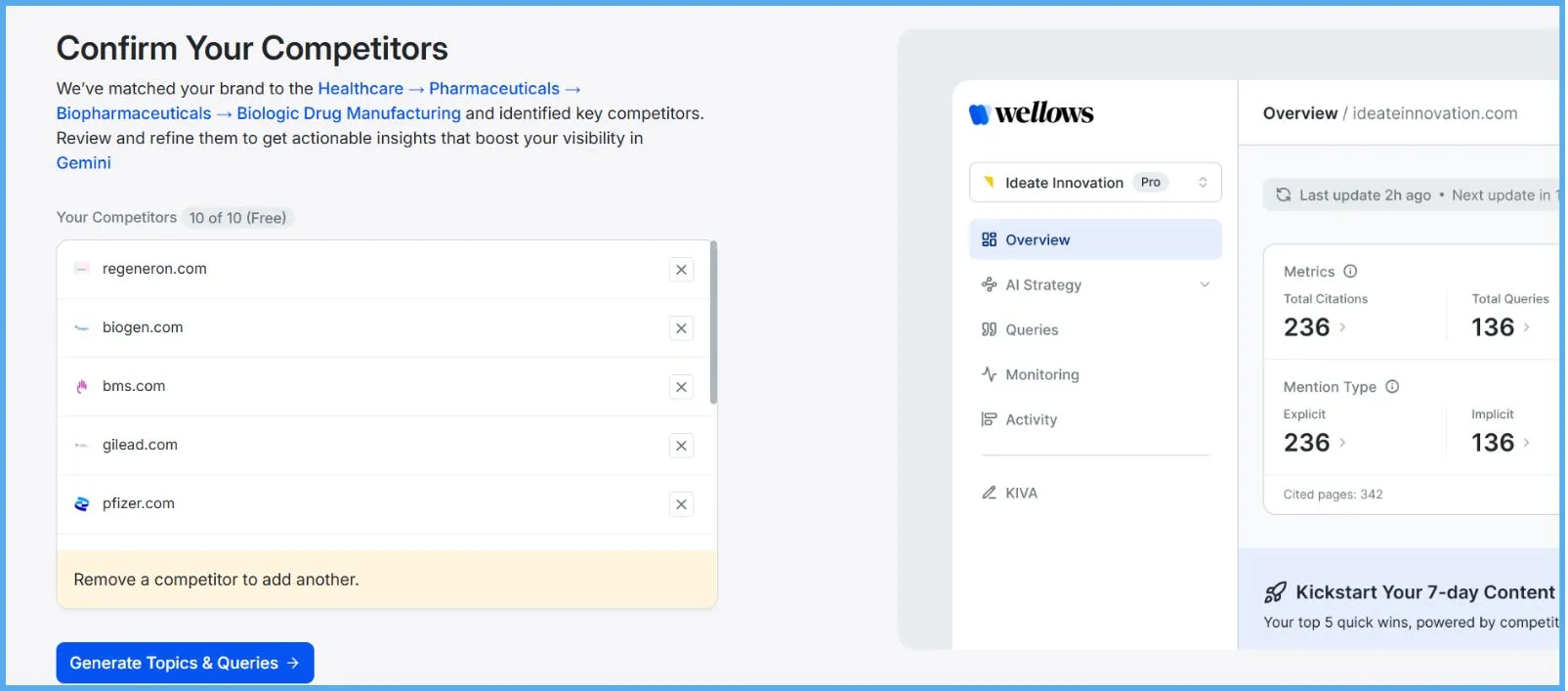Click the biogen.com favicon

(82, 327)
